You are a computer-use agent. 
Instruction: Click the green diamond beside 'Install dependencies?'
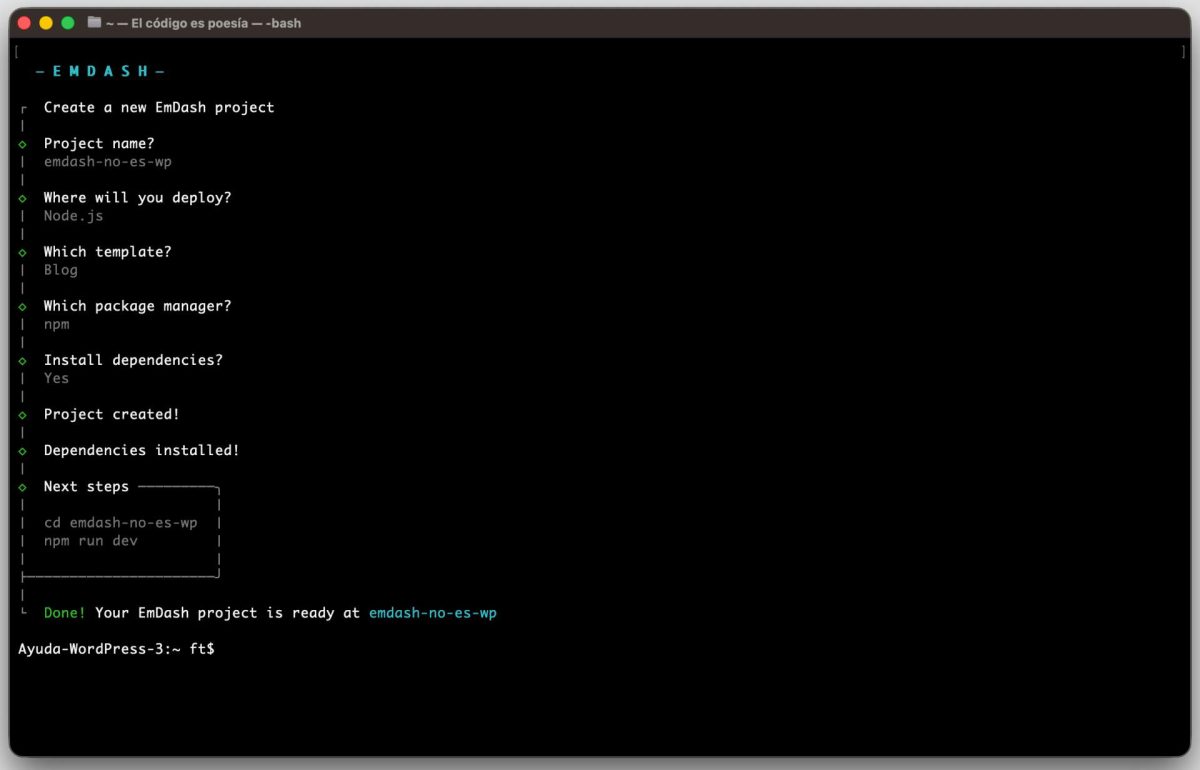(22, 360)
